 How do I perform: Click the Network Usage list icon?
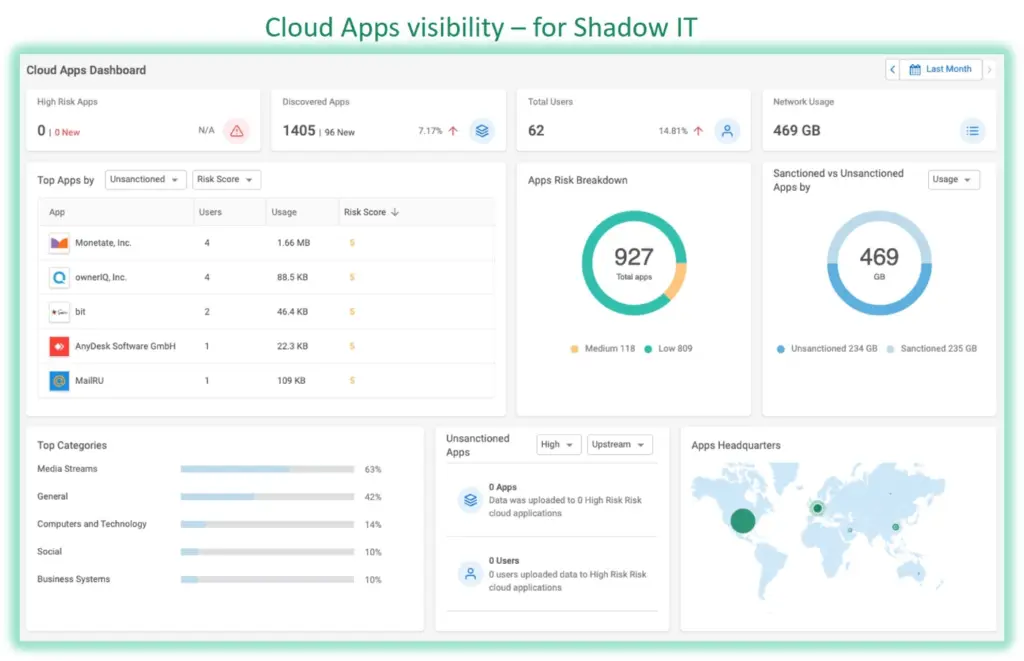coord(973,130)
